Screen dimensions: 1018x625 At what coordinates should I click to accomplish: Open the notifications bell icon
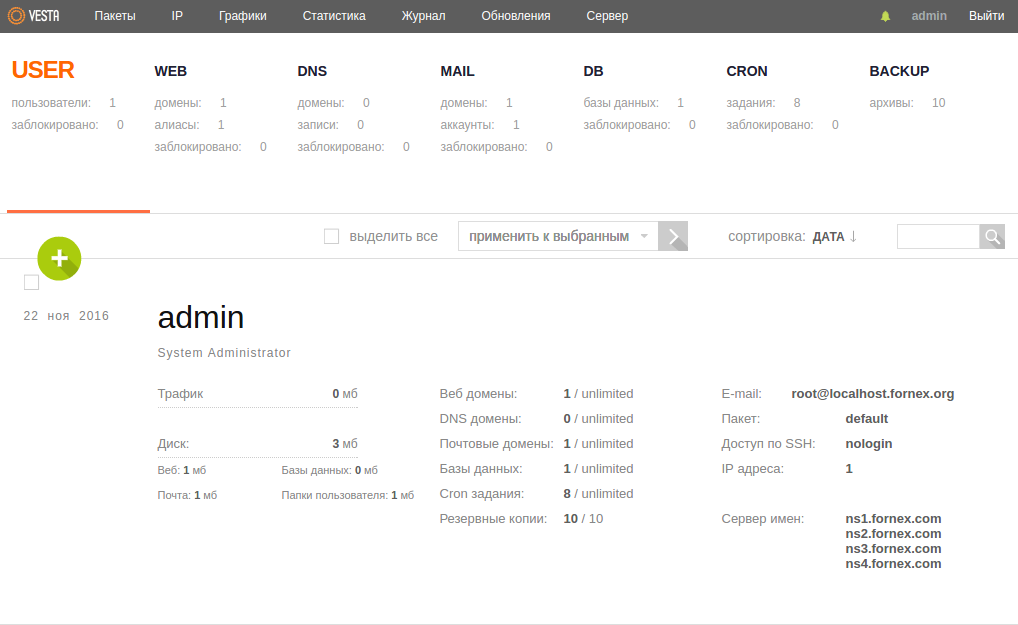coord(885,16)
